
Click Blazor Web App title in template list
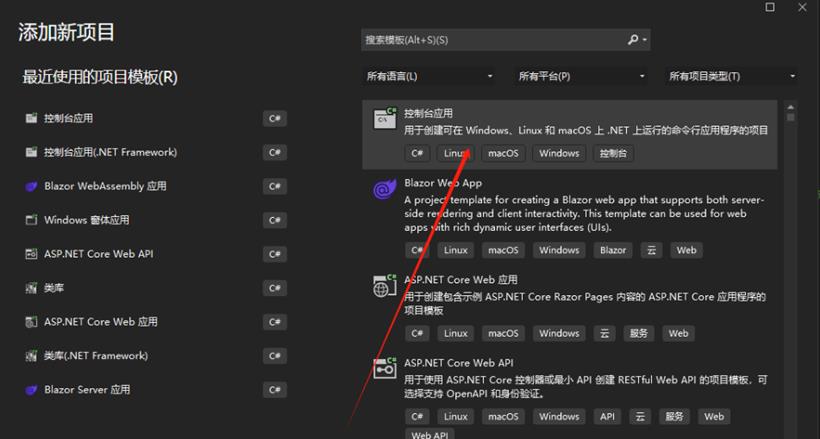(x=443, y=183)
